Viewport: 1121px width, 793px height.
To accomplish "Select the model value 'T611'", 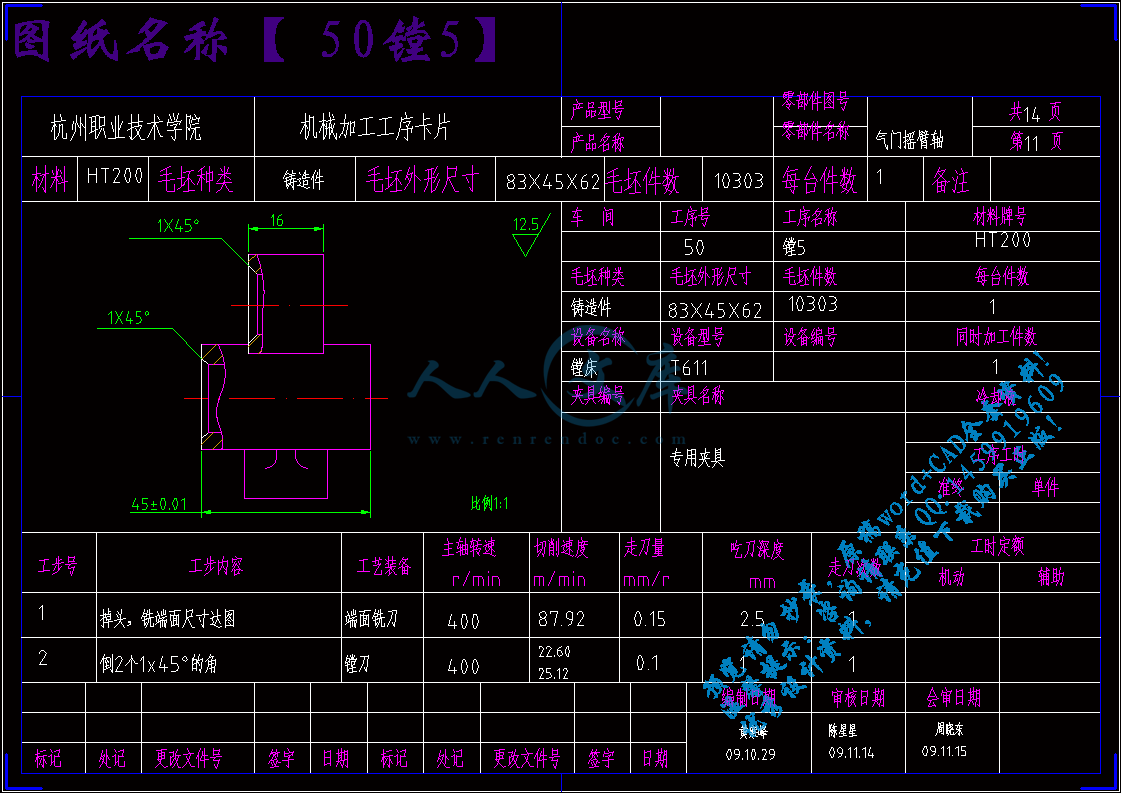I will coord(689,368).
